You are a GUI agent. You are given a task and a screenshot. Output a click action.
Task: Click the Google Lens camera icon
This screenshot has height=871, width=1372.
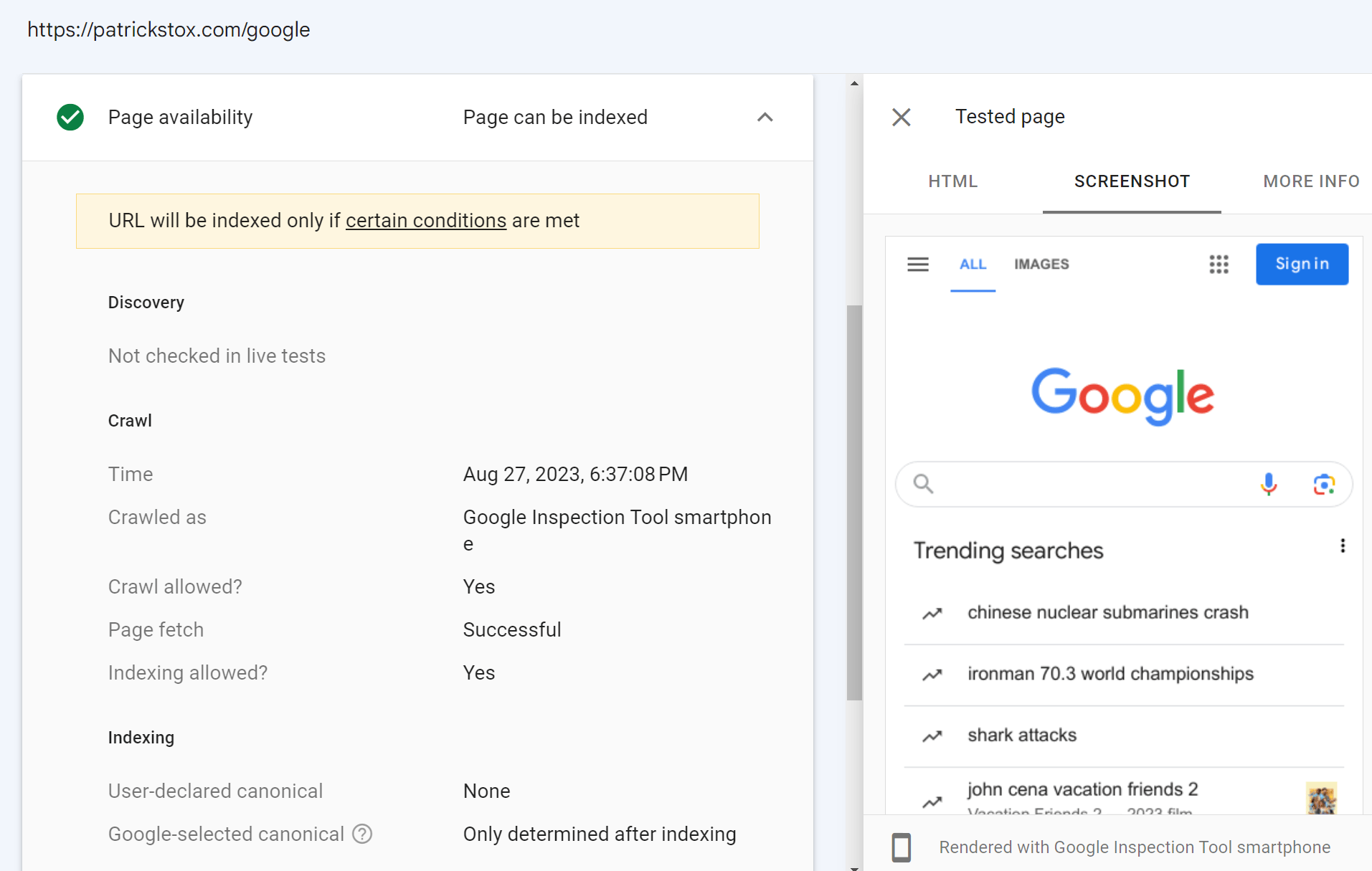pos(1323,484)
